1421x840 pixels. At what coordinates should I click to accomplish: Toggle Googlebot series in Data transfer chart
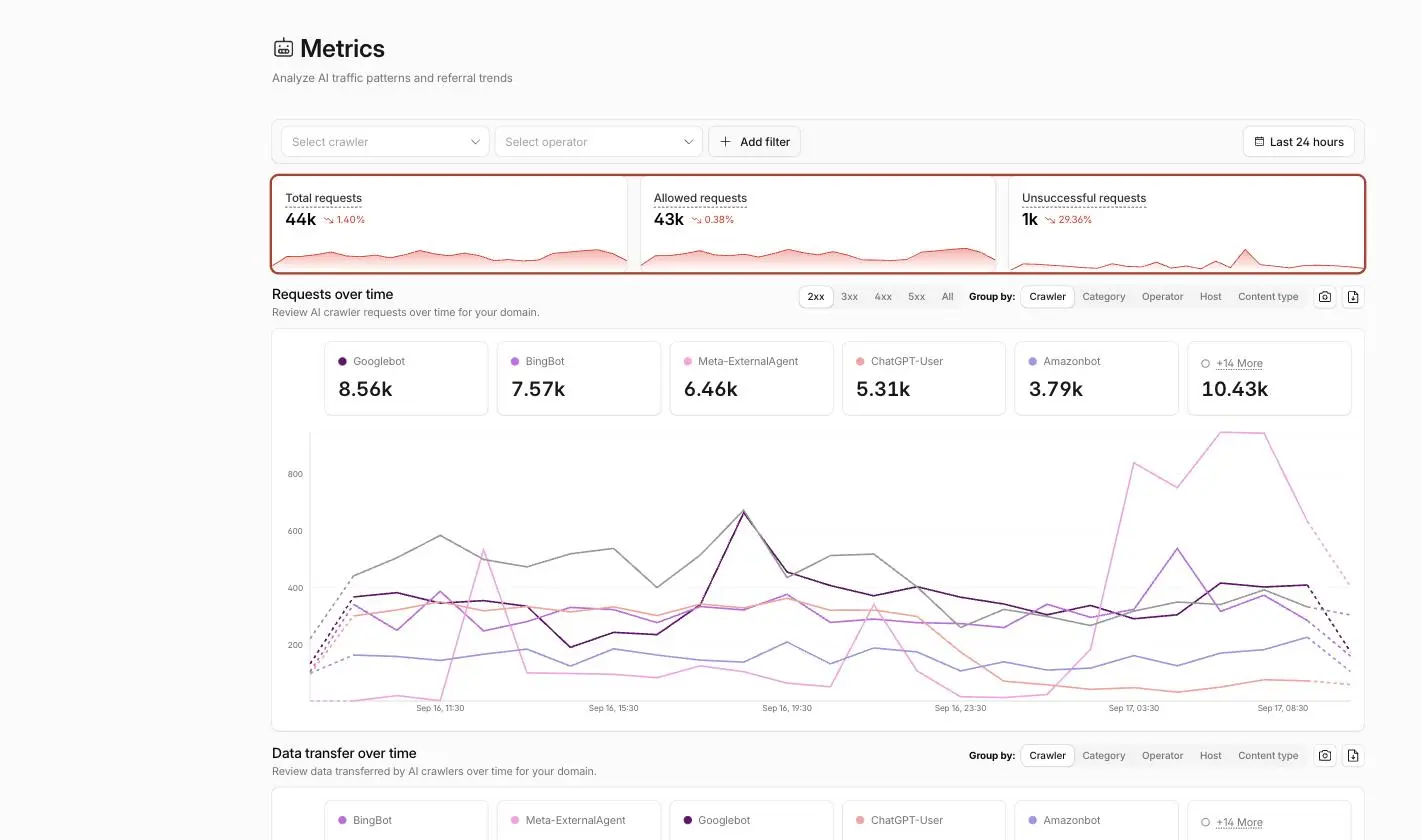751,821
